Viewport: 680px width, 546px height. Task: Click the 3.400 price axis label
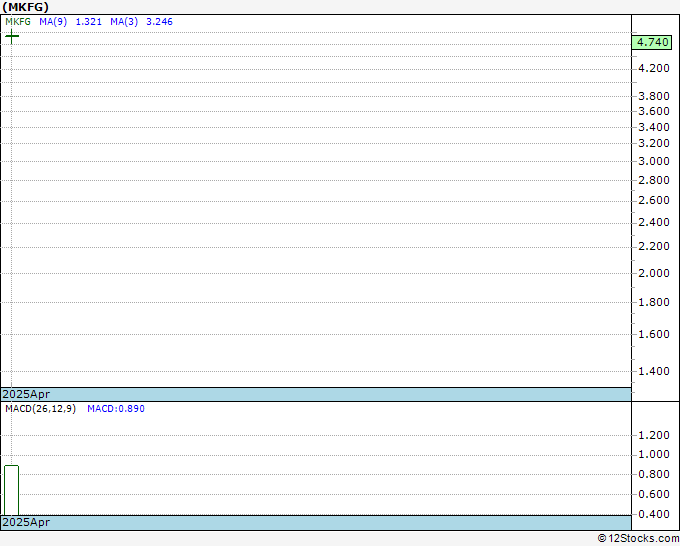(654, 128)
